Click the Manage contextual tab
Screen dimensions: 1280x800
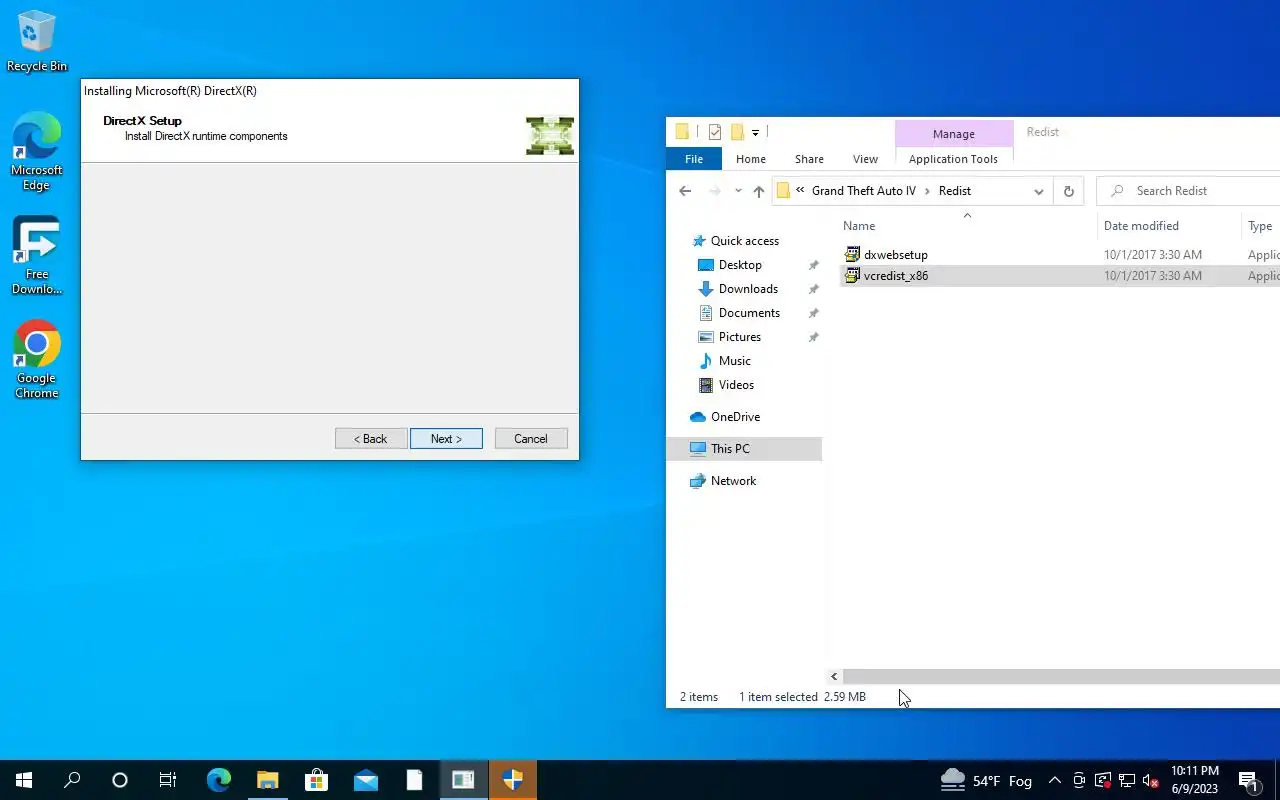[x=953, y=134]
